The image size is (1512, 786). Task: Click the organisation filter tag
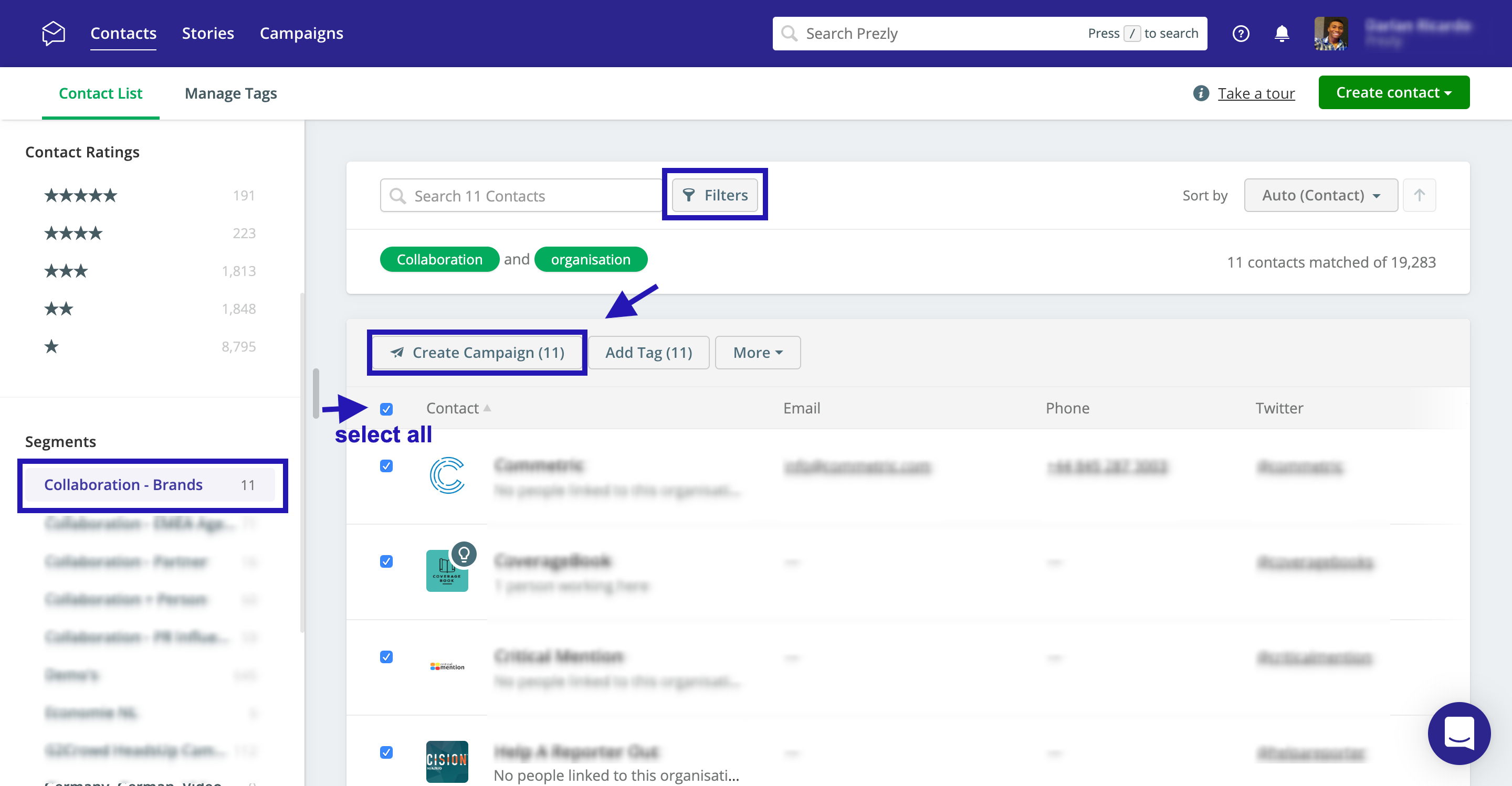(591, 259)
